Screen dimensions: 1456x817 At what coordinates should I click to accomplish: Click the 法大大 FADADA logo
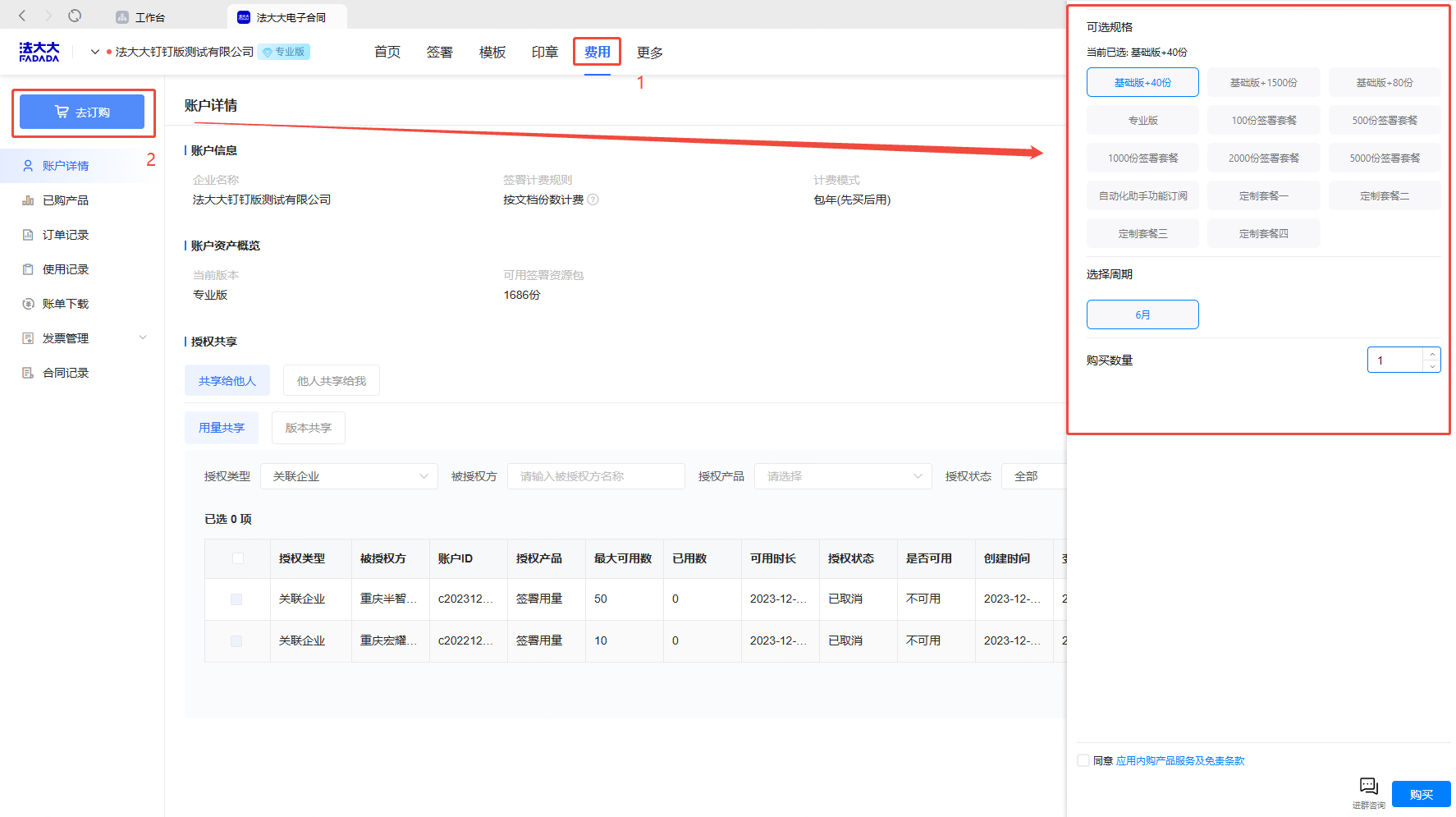point(39,52)
